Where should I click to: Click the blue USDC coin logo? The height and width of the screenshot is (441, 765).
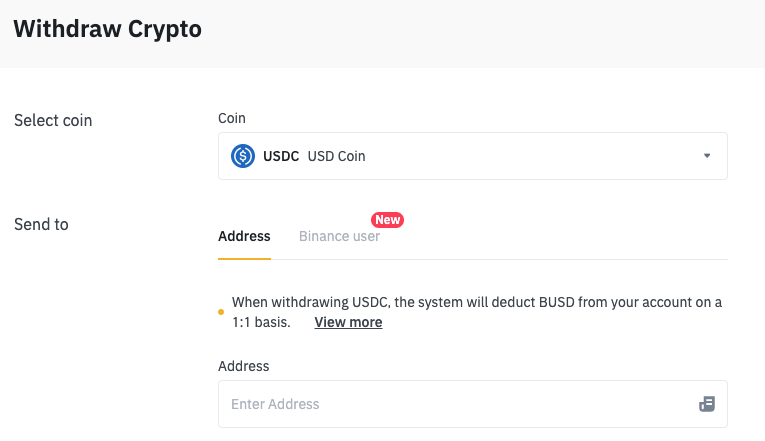pos(242,156)
